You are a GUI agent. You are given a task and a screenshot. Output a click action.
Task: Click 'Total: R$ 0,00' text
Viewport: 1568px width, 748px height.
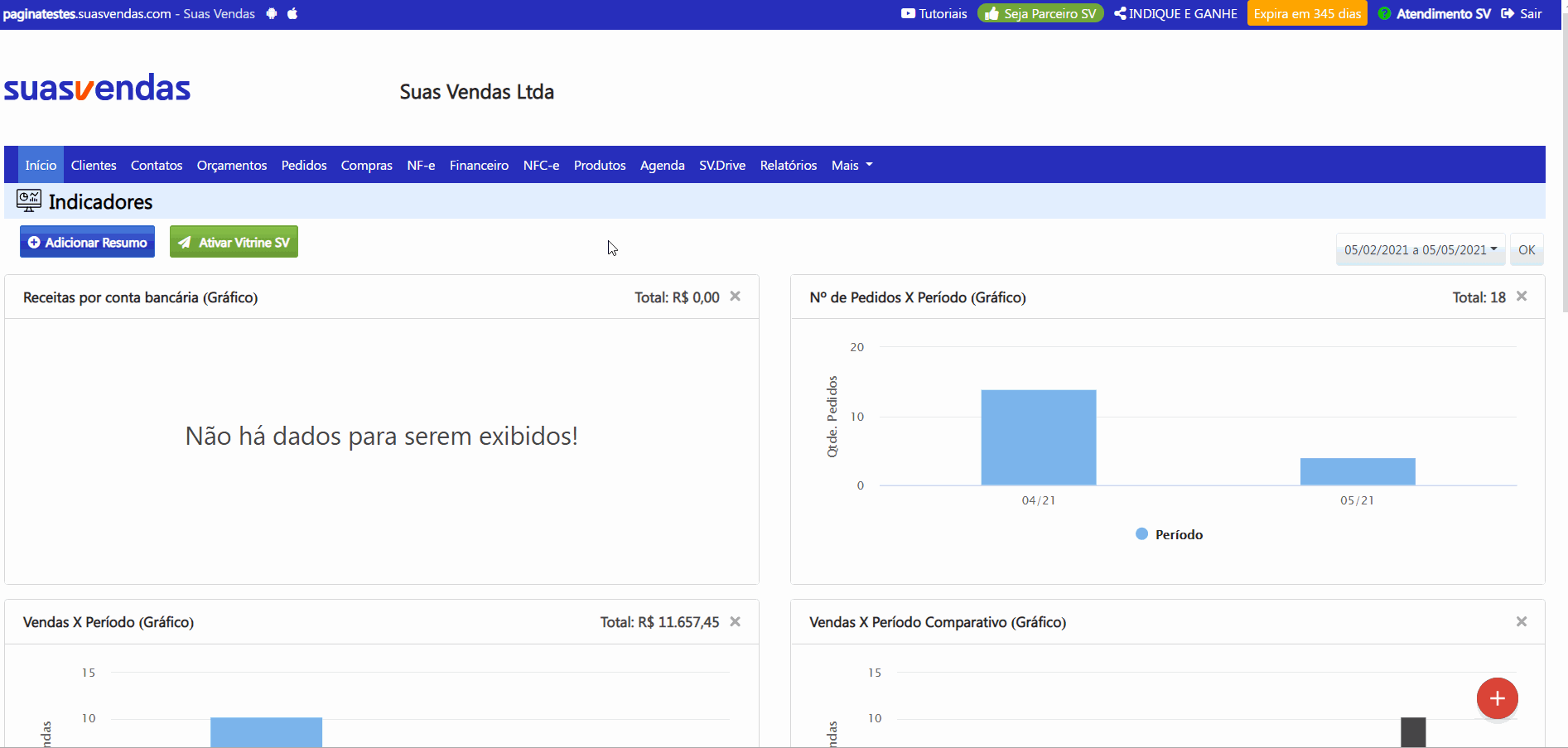(x=678, y=297)
